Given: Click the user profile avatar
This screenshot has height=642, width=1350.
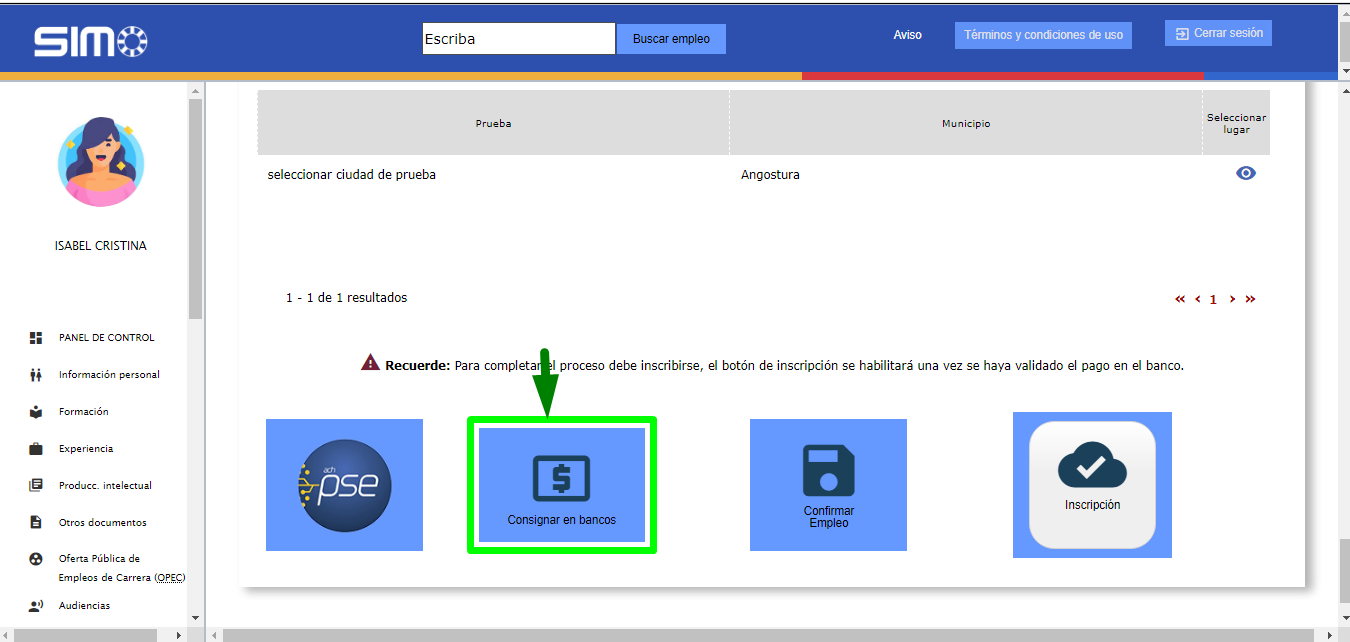Looking at the screenshot, I should click(x=100, y=162).
